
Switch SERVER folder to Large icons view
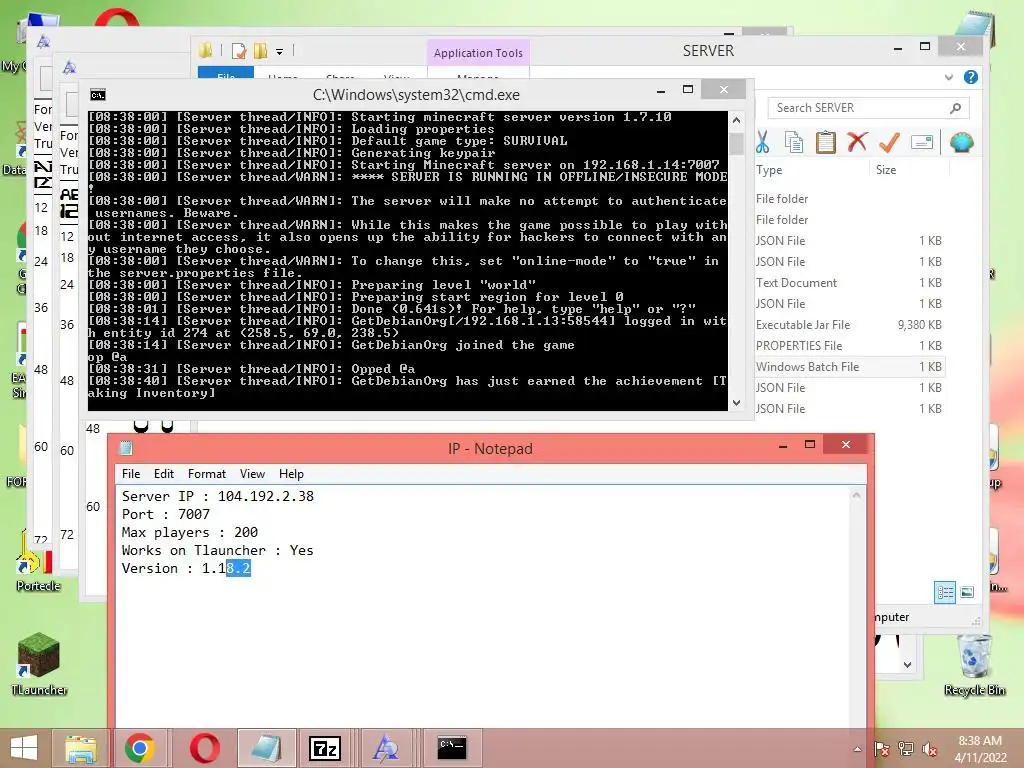967,592
